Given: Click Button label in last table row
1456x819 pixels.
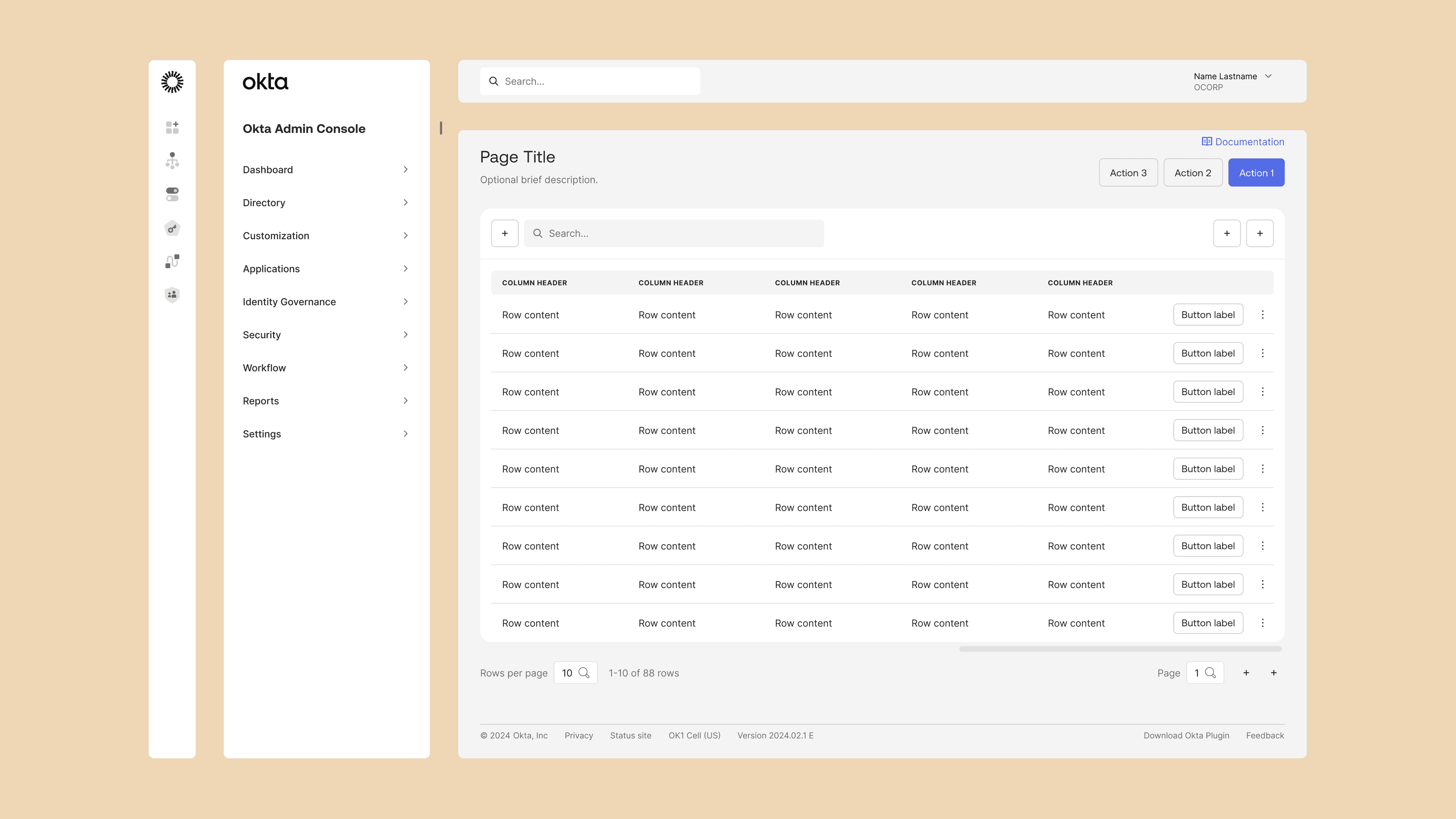Looking at the screenshot, I should (x=1207, y=623).
